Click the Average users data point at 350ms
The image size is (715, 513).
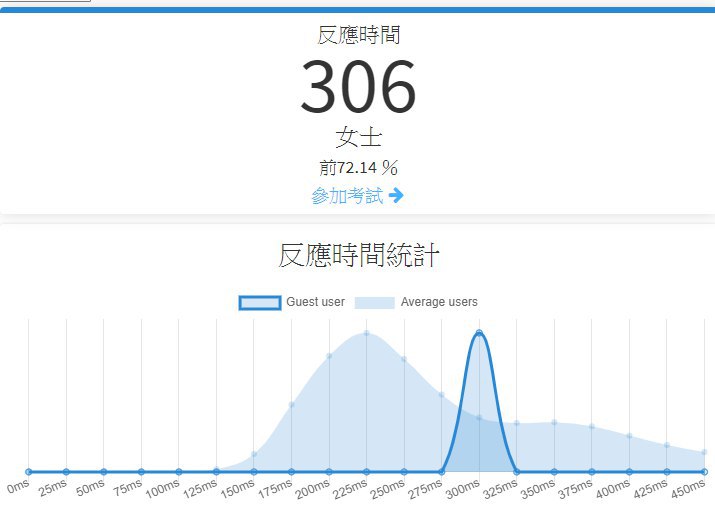[555, 422]
